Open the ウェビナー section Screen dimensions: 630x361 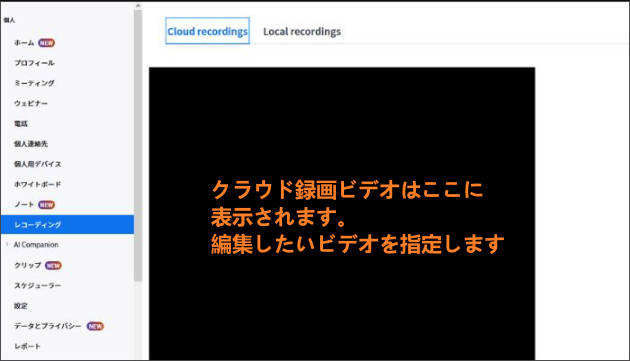[x=31, y=103]
